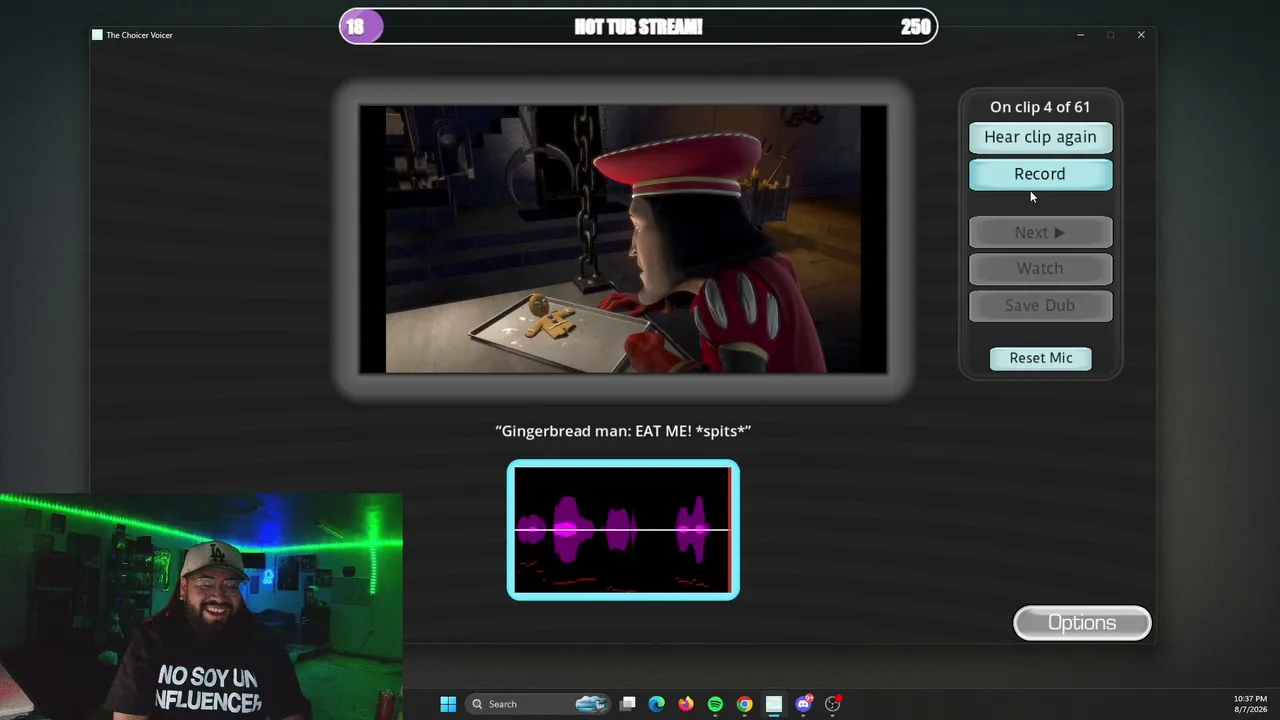Screen dimensions: 1280x720
Task: Start recording with the Record button
Action: pyautogui.click(x=1040, y=174)
